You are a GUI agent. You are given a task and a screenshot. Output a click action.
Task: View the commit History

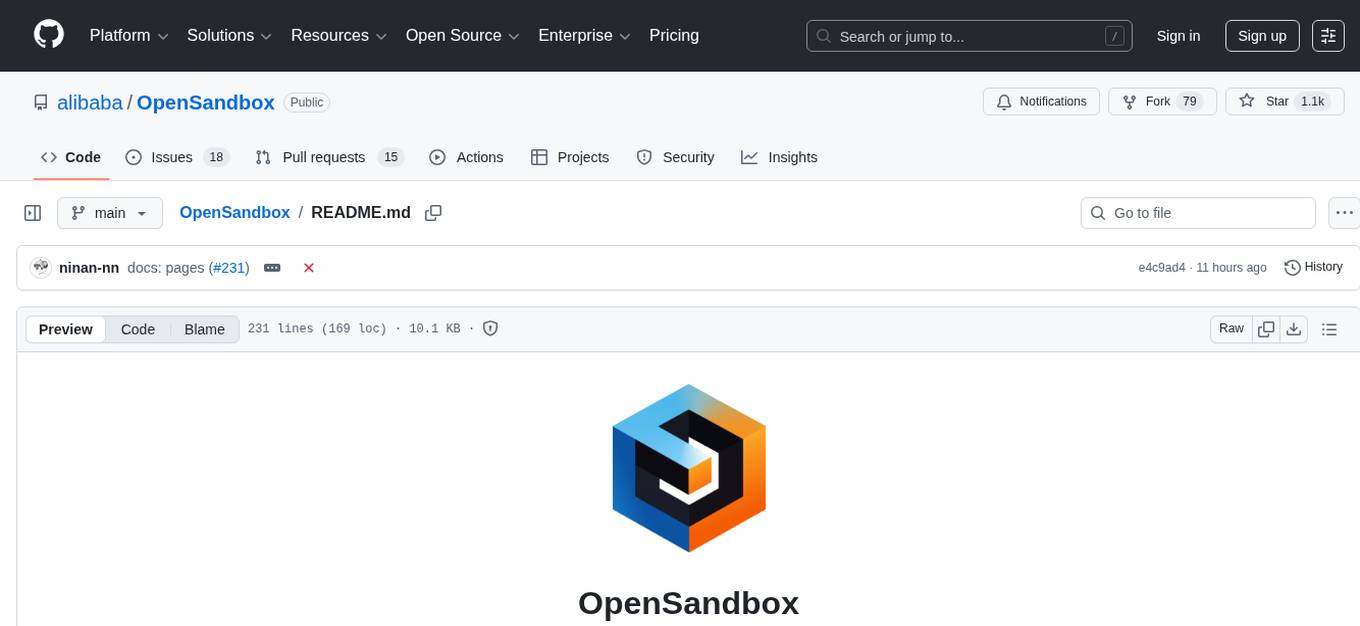[x=1313, y=267]
